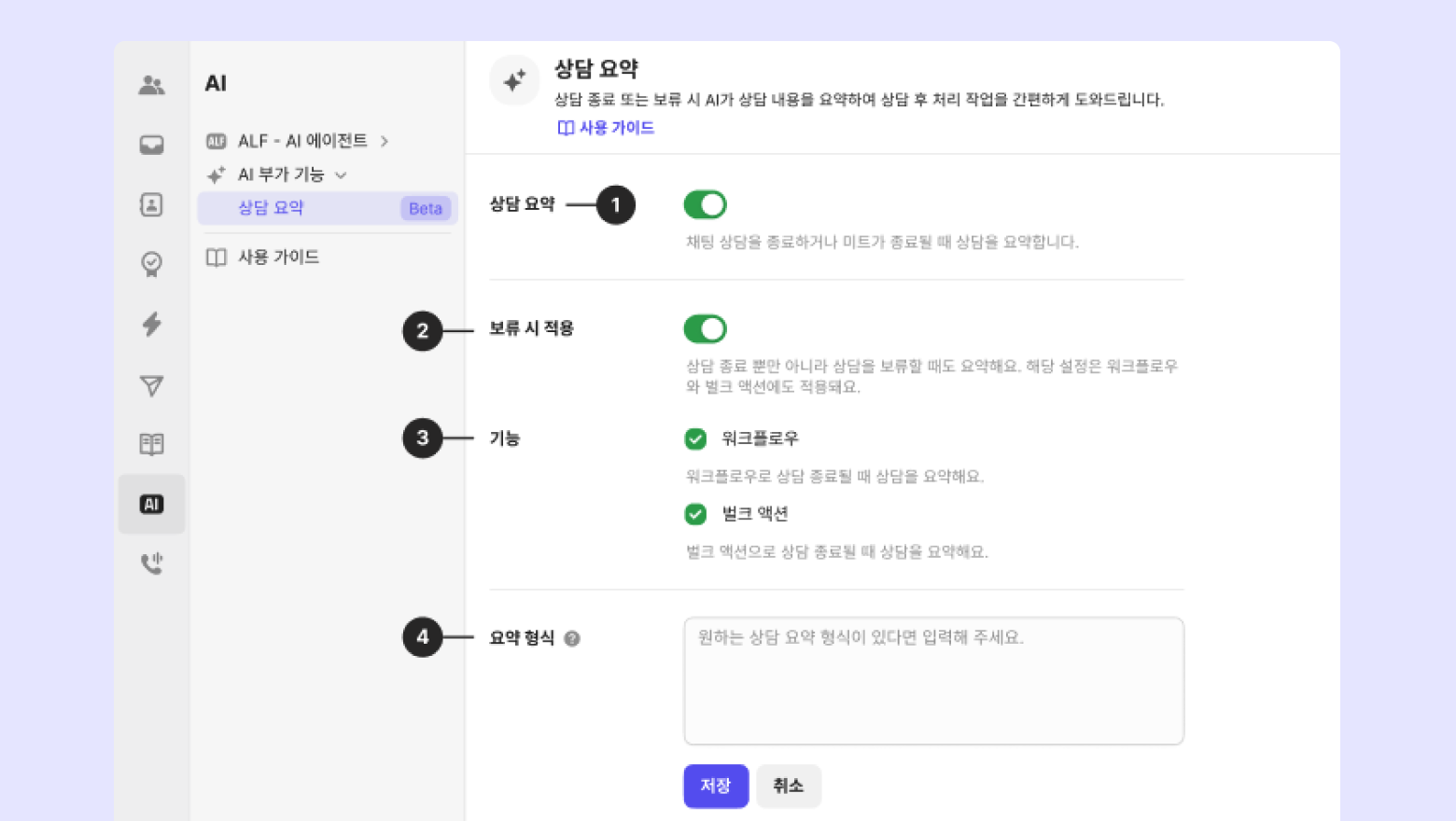Disable the 보류 시 적용 toggle
Viewport: 1456px width, 821px height.
[705, 328]
